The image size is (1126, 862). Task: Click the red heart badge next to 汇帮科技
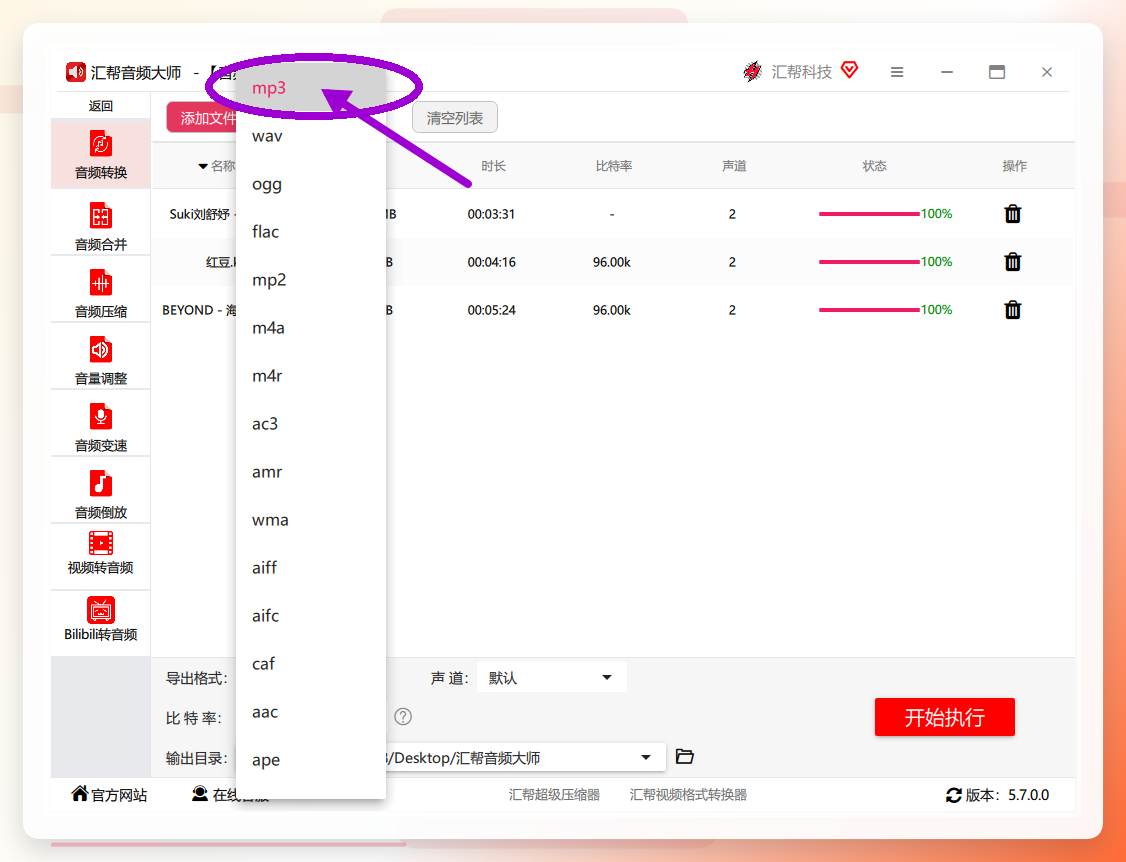850,70
